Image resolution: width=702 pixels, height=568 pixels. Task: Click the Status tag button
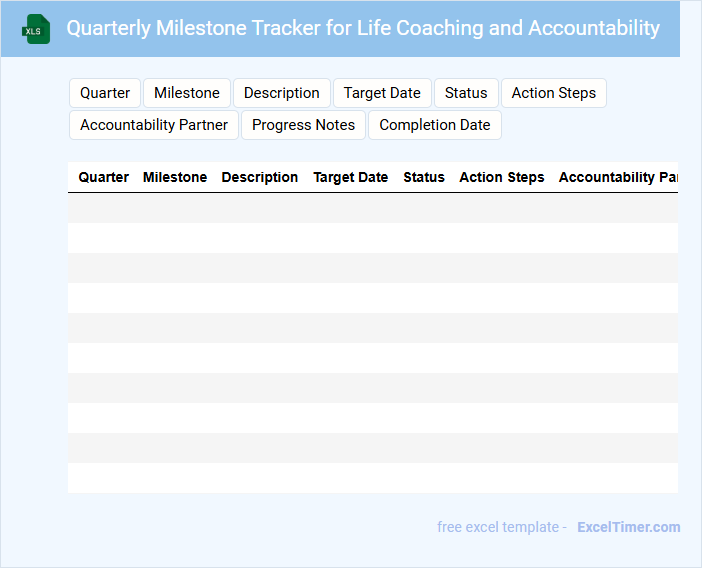pos(466,93)
